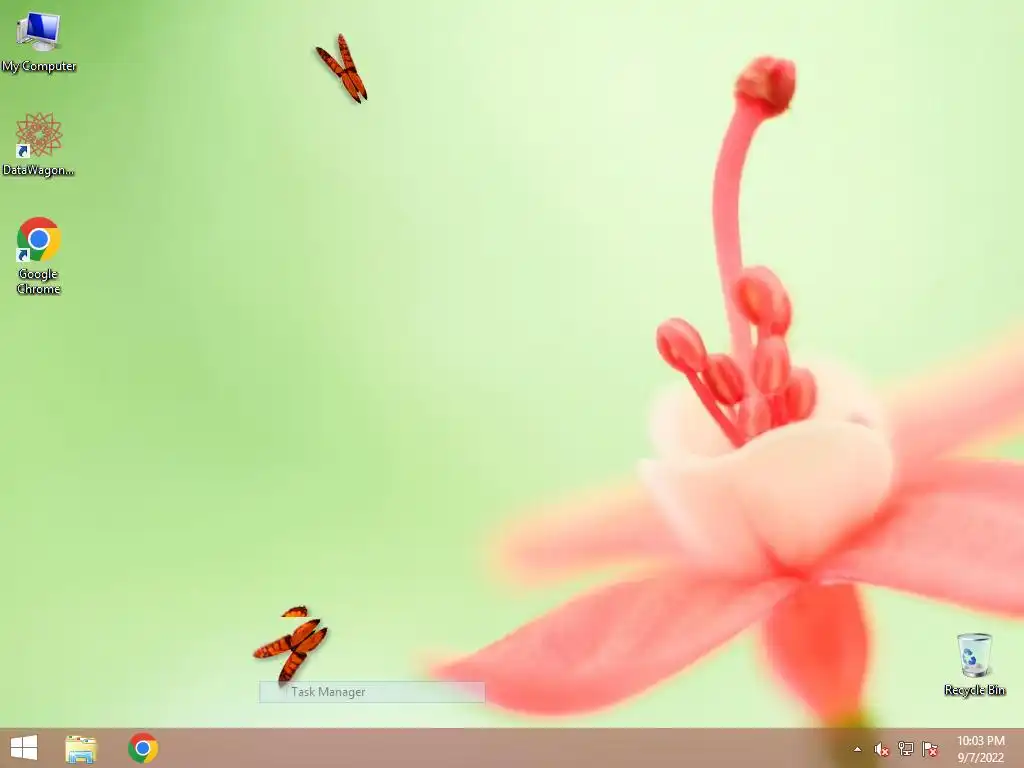Open the Windows Start button
Screen dimensions: 1024x768
[x=24, y=748]
